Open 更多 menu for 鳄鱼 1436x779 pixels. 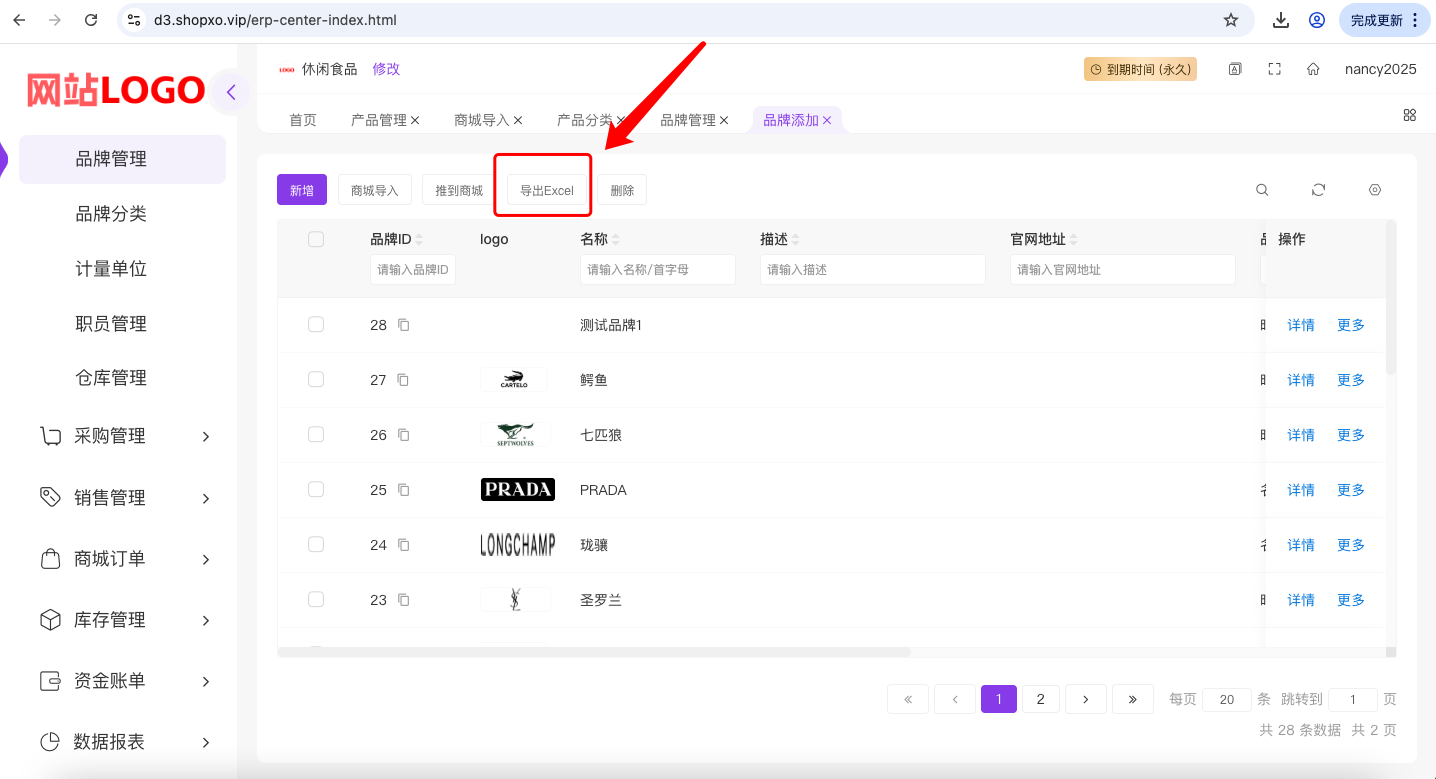click(x=1351, y=380)
